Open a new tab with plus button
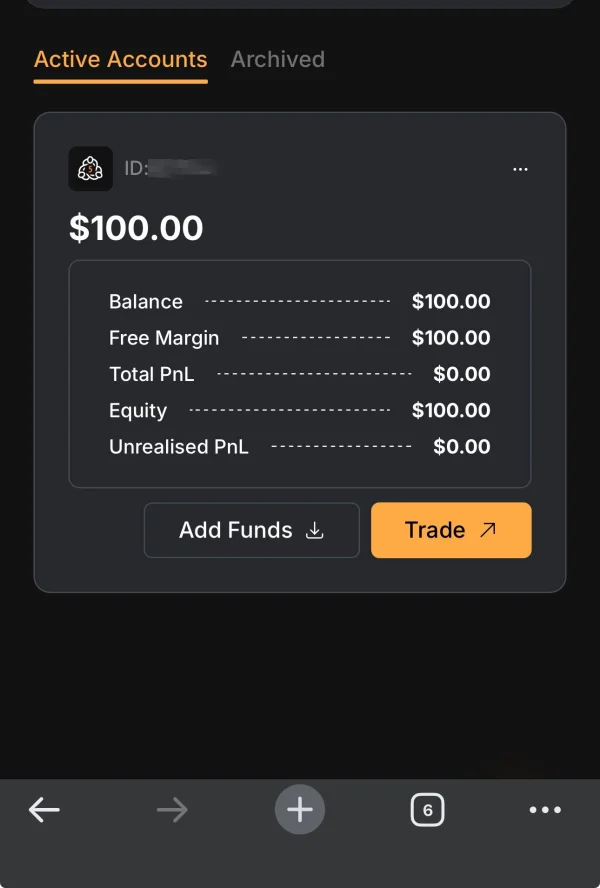The height and width of the screenshot is (888, 600). pos(300,810)
